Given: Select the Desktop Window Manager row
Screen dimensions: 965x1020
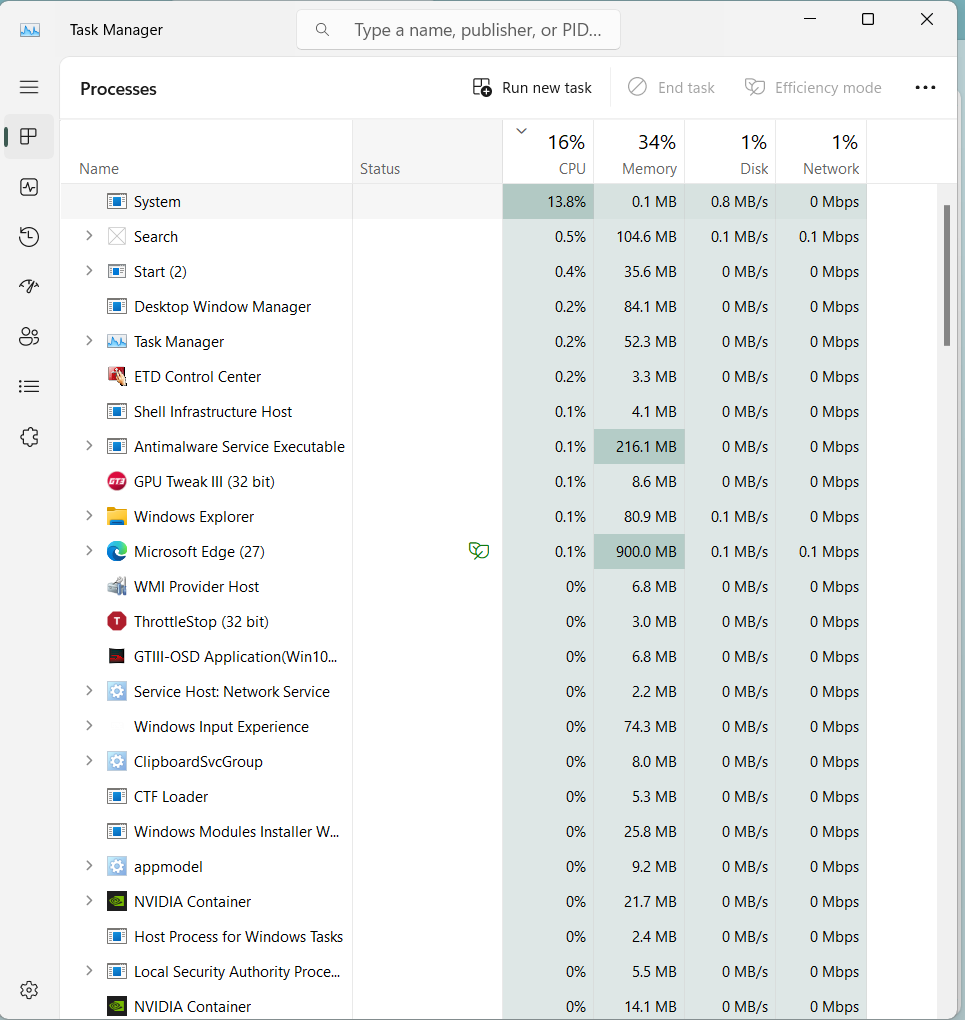Looking at the screenshot, I should click(x=463, y=306).
